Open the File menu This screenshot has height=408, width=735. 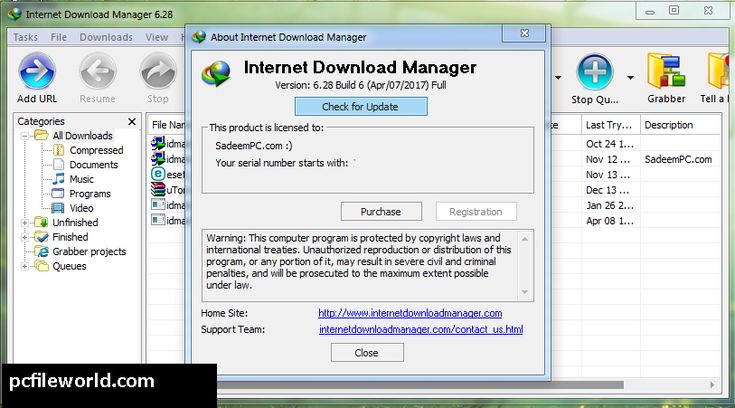tap(59, 37)
